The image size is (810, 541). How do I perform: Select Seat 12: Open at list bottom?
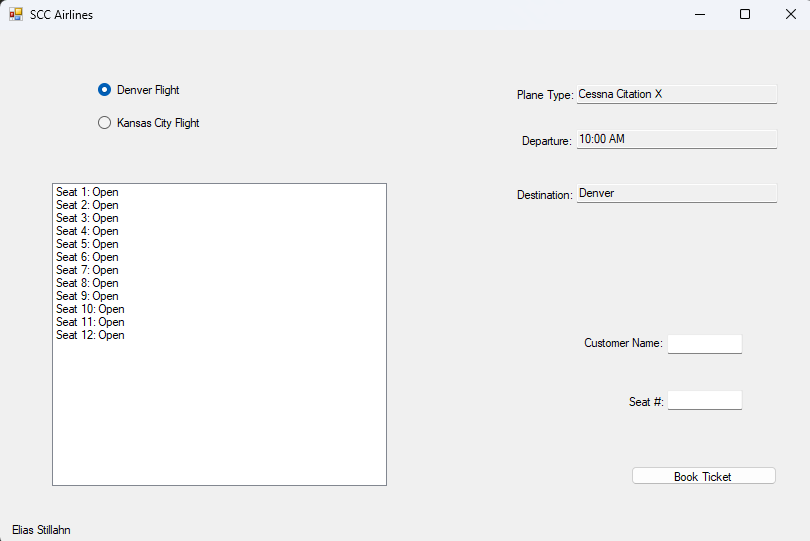click(90, 335)
